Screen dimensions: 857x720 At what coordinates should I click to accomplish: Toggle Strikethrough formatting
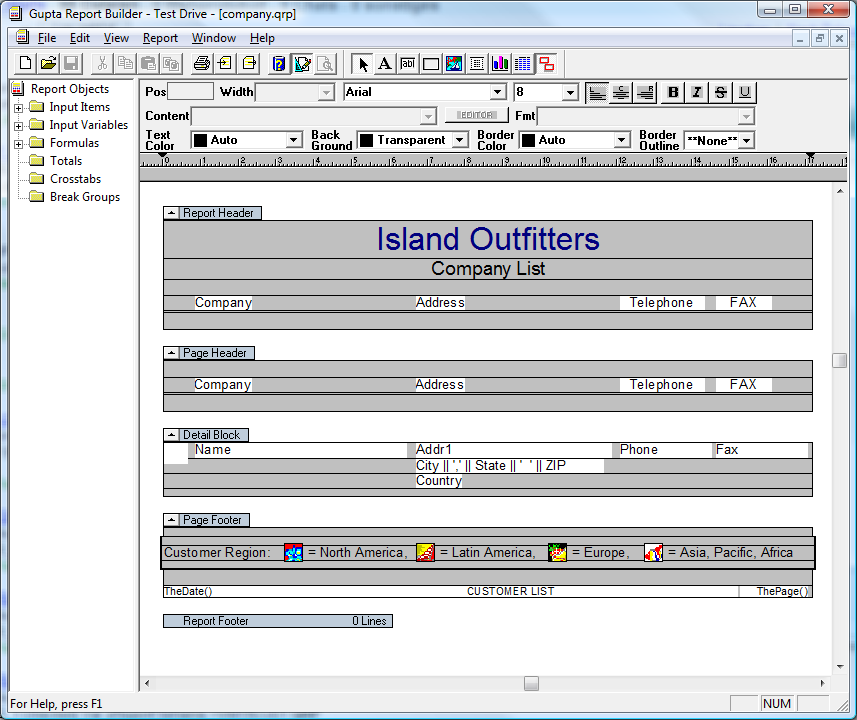[721, 92]
